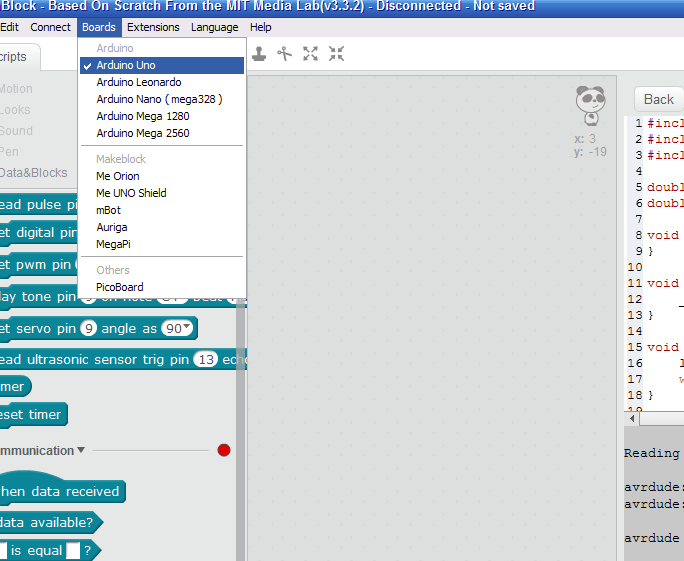
Task: Open the Edit menu
Action: (x=10, y=27)
